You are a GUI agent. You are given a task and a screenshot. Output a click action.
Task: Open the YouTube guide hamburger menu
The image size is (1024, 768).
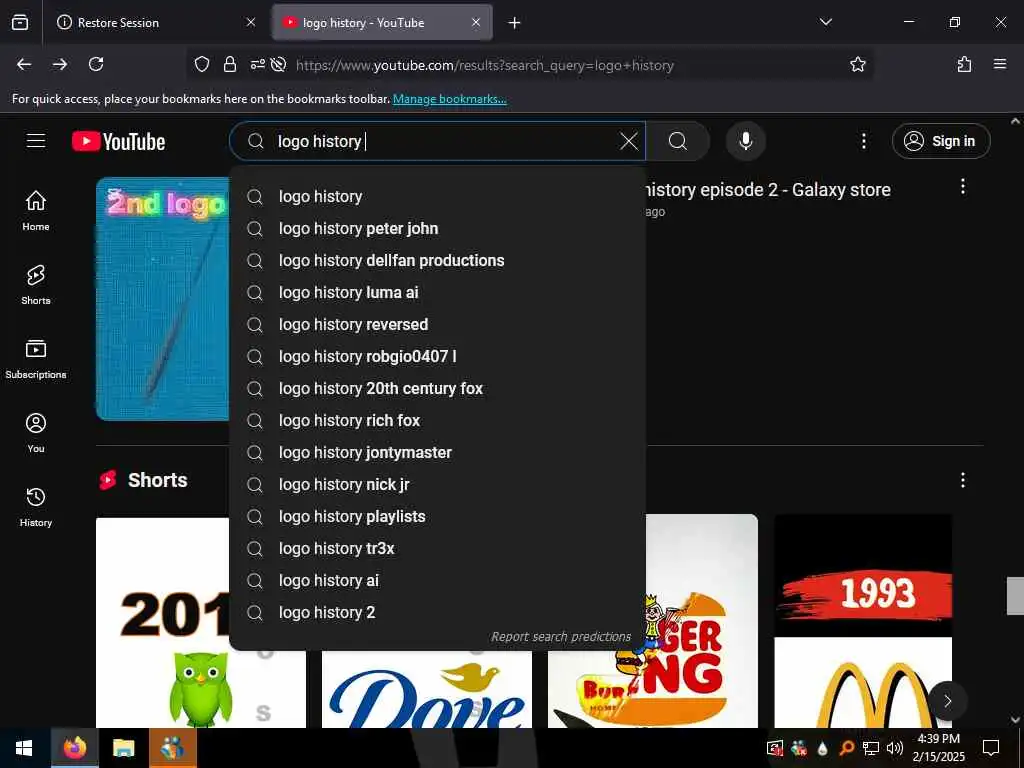(x=36, y=141)
